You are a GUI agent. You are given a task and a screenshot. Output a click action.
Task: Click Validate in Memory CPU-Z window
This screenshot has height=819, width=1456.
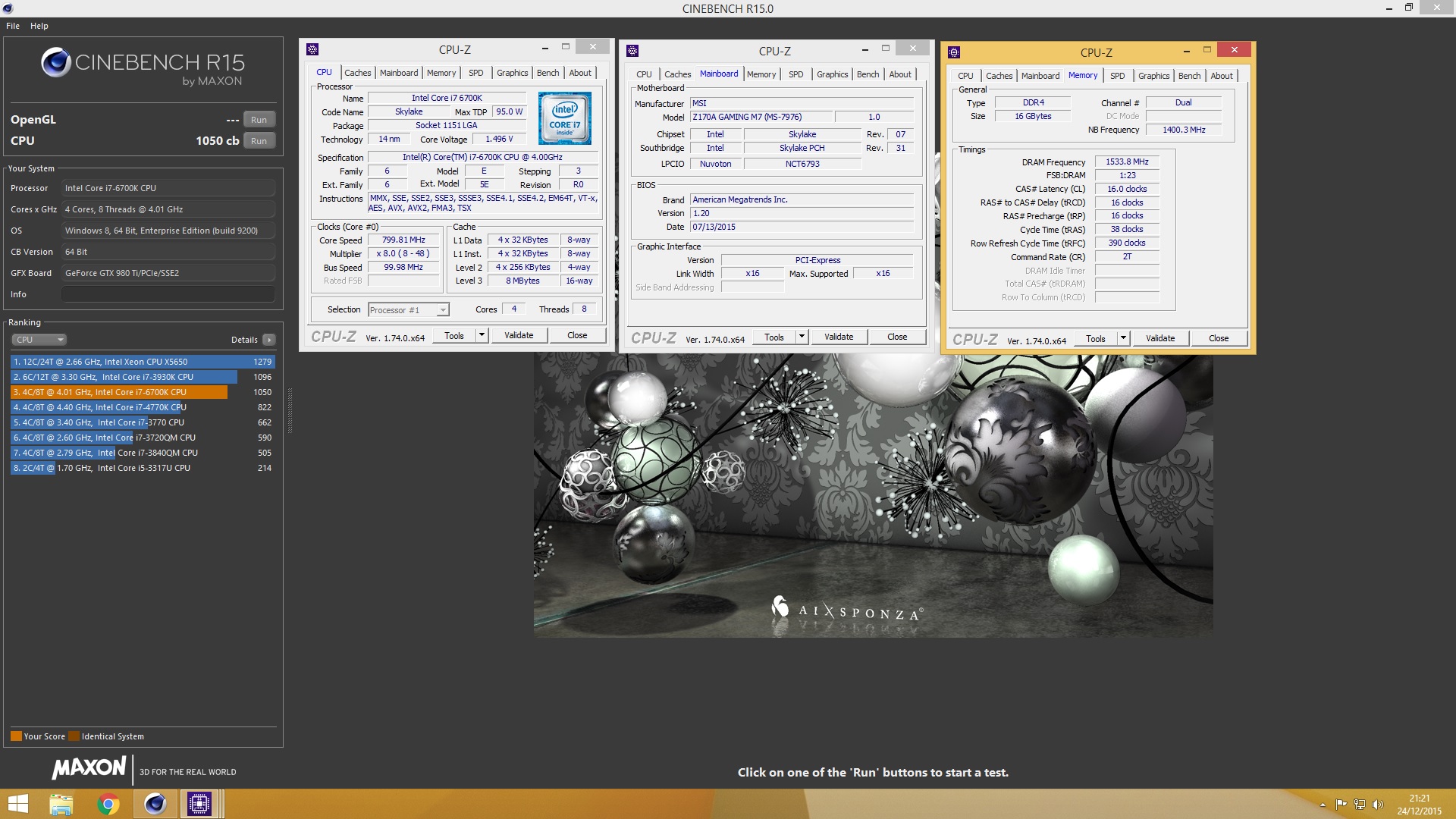pos(1161,338)
